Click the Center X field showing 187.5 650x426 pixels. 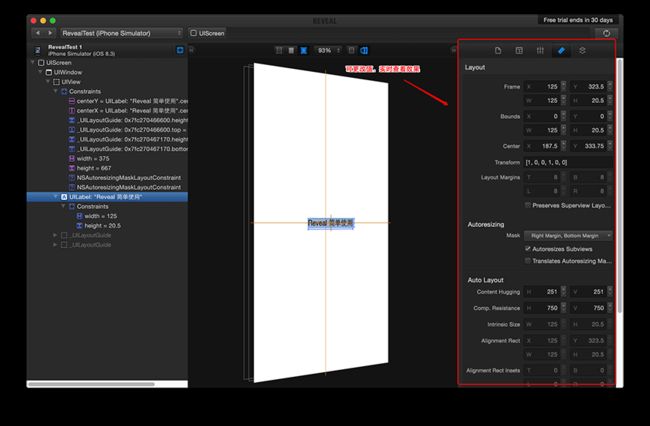tap(542, 146)
